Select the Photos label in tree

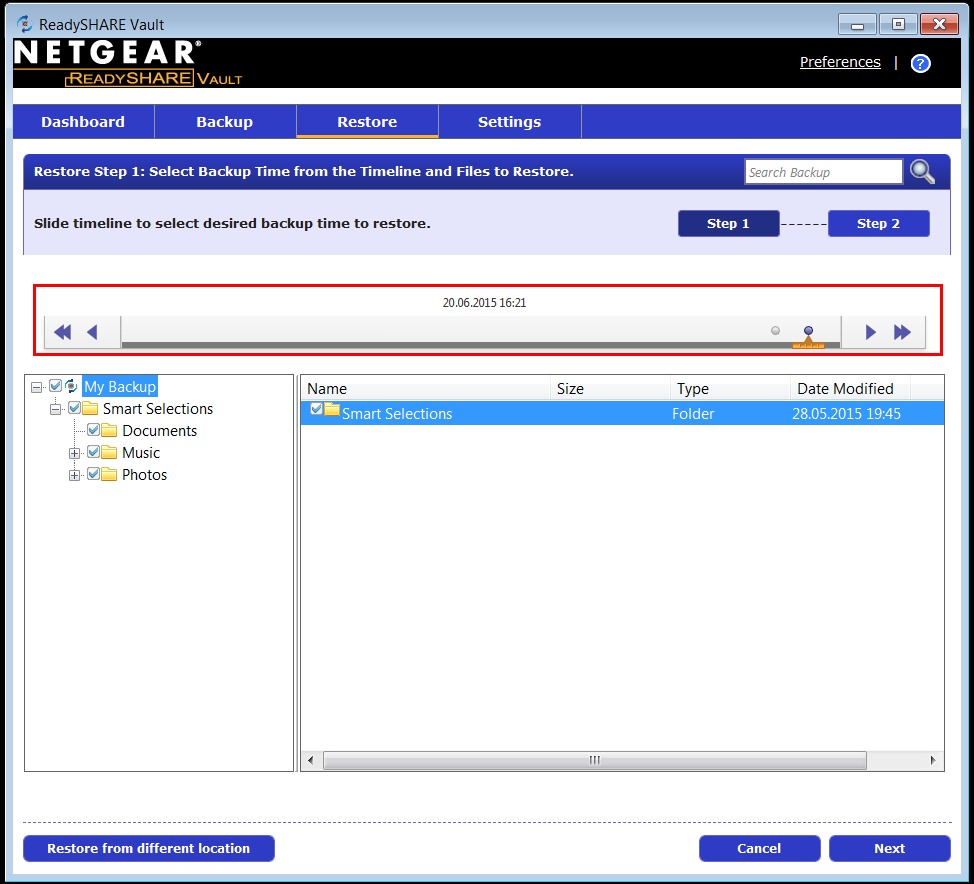[x=145, y=475]
